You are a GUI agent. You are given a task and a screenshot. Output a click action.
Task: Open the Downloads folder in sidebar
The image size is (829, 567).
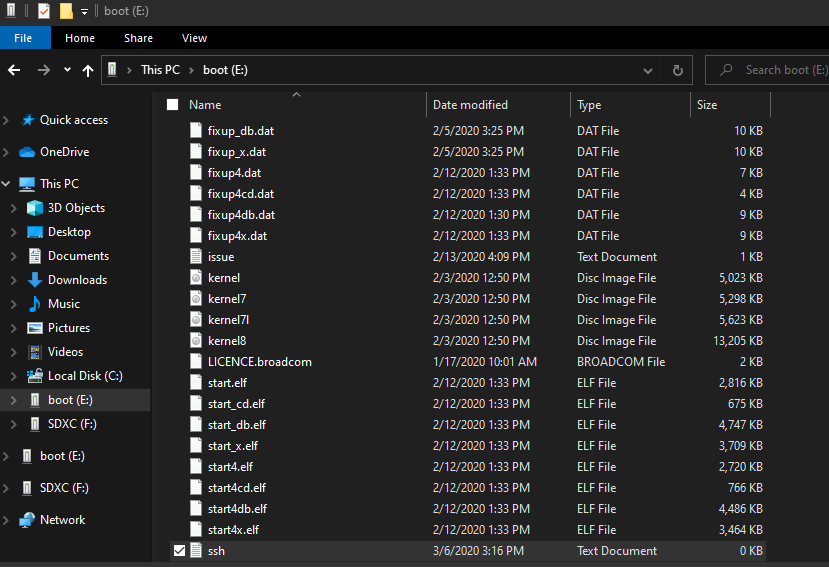(77, 280)
